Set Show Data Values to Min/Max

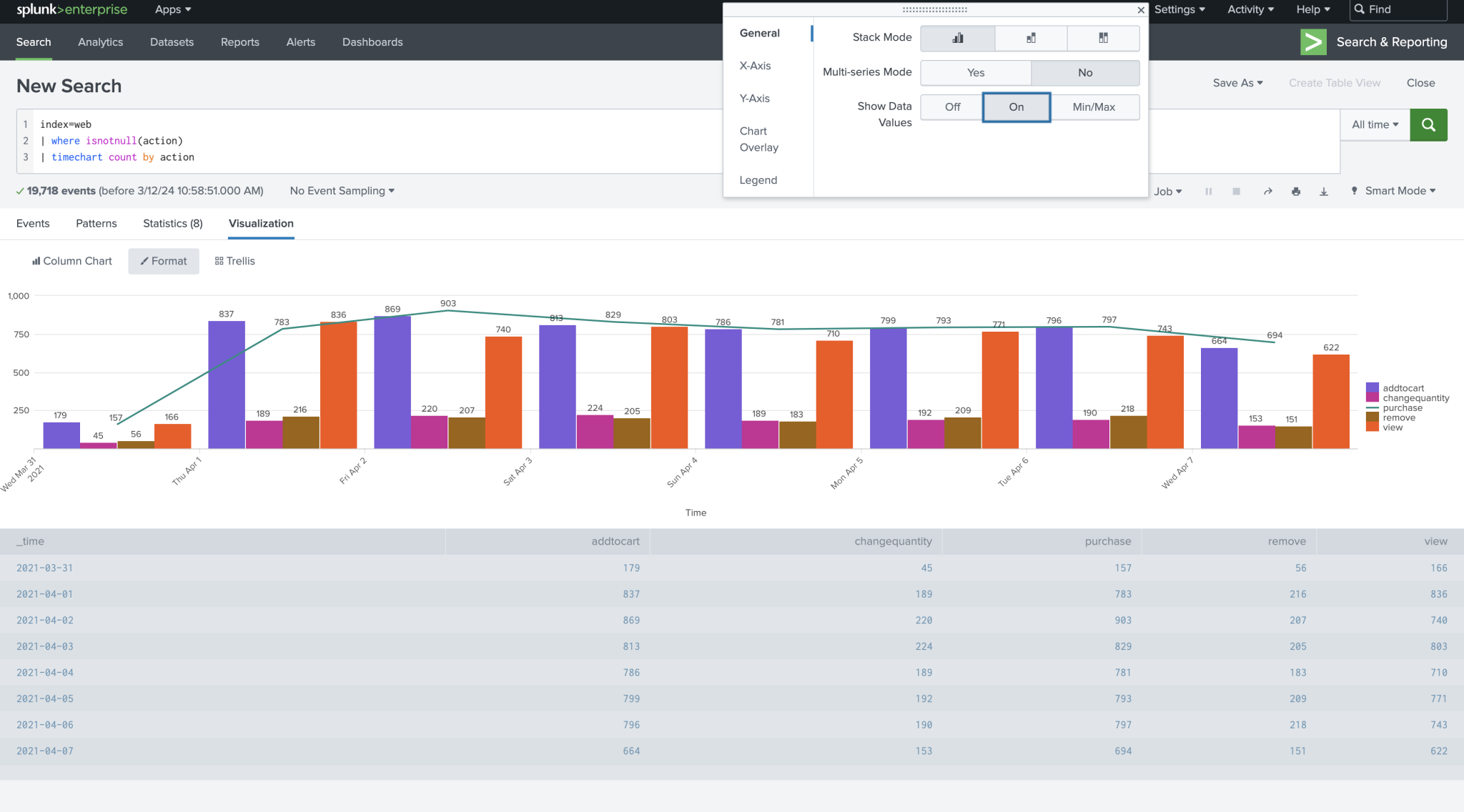pos(1093,107)
